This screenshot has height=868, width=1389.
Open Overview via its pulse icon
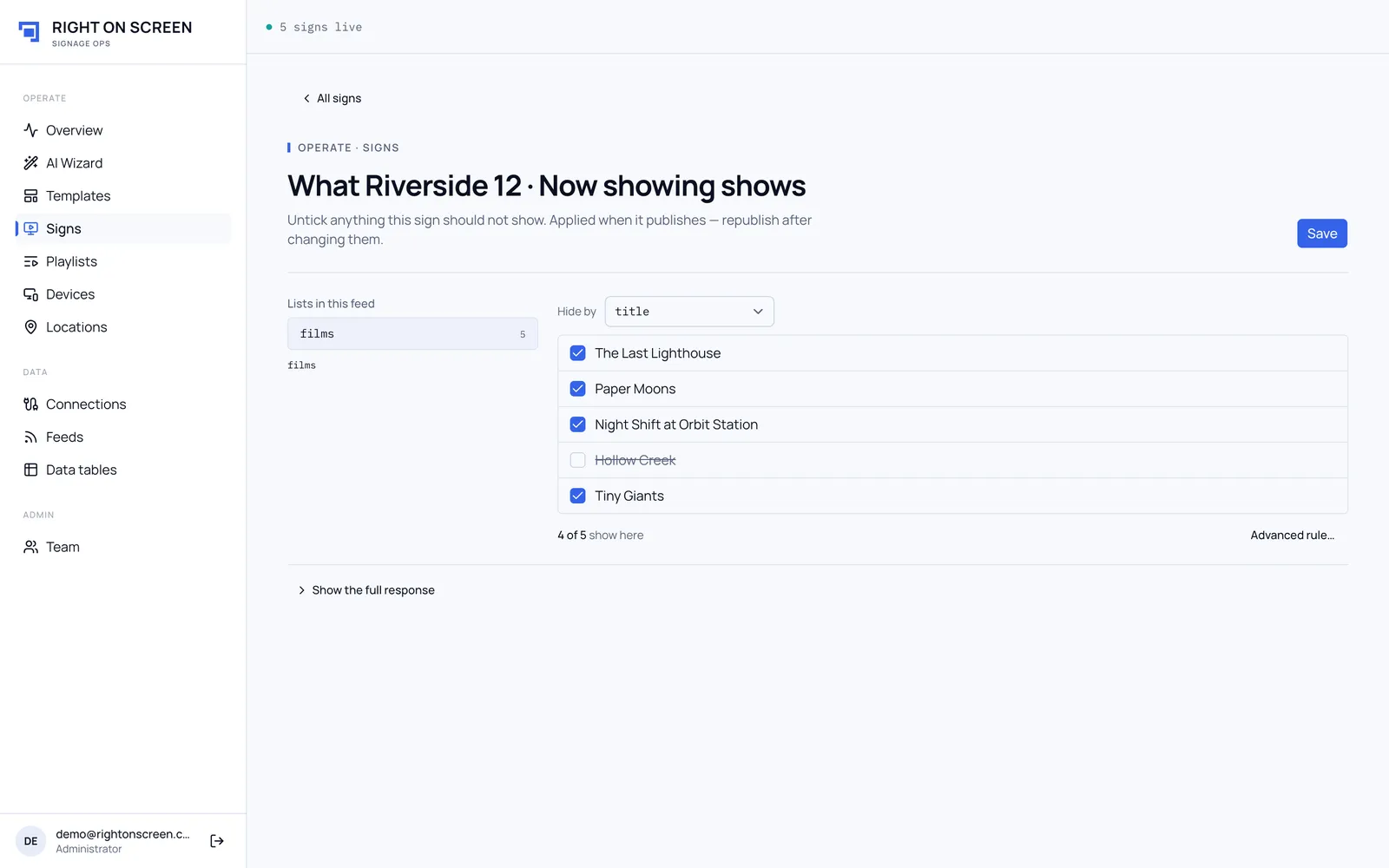pyautogui.click(x=30, y=130)
